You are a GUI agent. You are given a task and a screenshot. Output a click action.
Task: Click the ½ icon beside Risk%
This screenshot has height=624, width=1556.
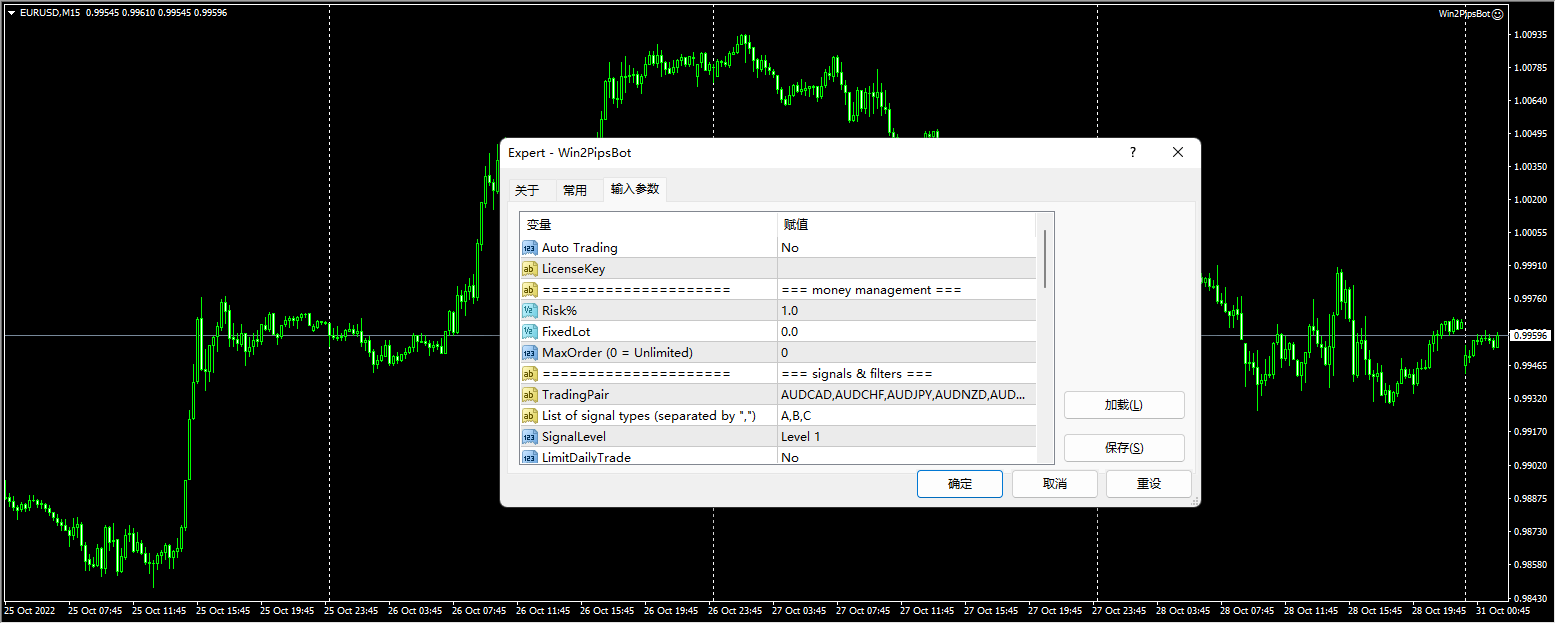530,310
